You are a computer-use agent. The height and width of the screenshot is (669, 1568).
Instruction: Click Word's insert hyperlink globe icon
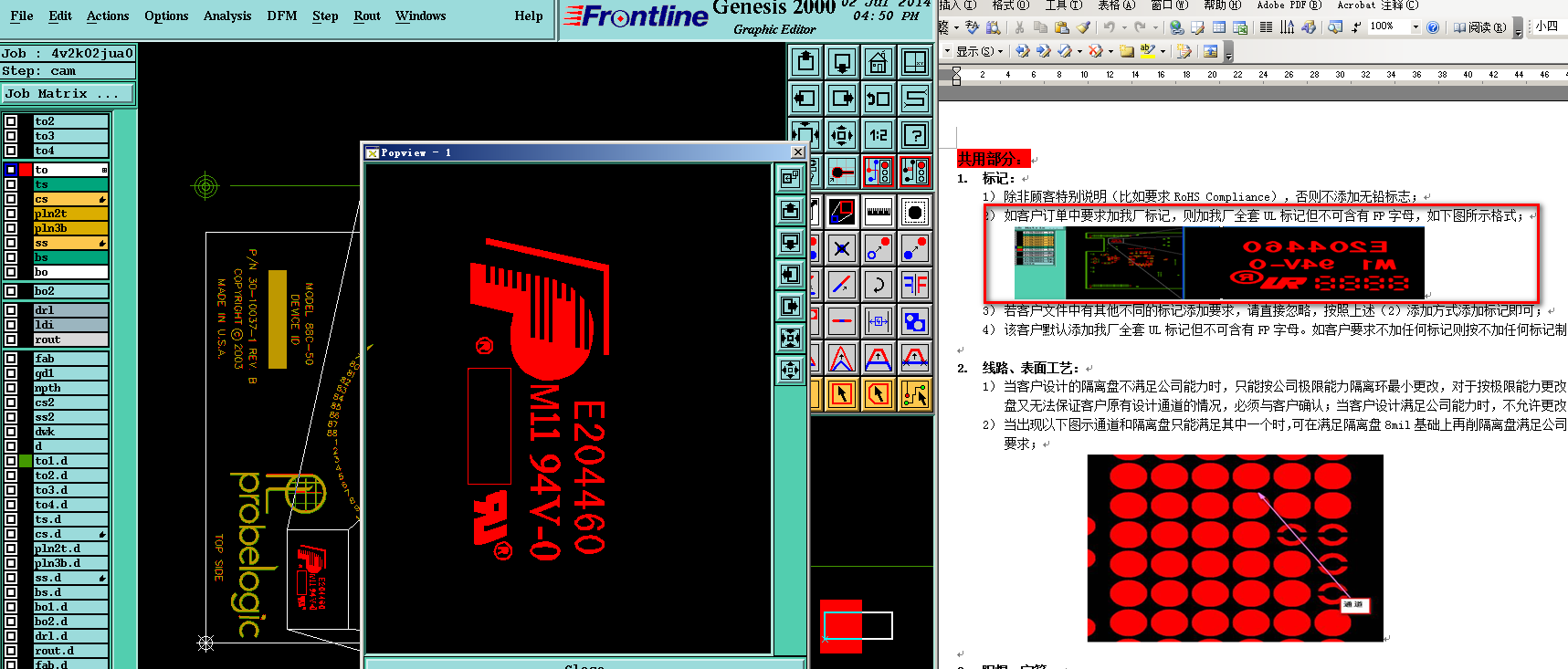pos(1177,27)
